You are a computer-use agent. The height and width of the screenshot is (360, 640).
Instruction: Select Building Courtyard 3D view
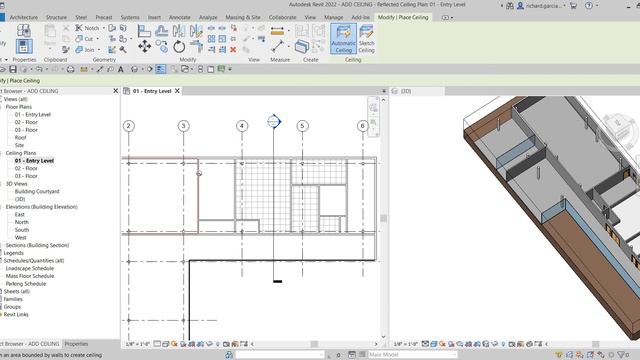(x=37, y=191)
